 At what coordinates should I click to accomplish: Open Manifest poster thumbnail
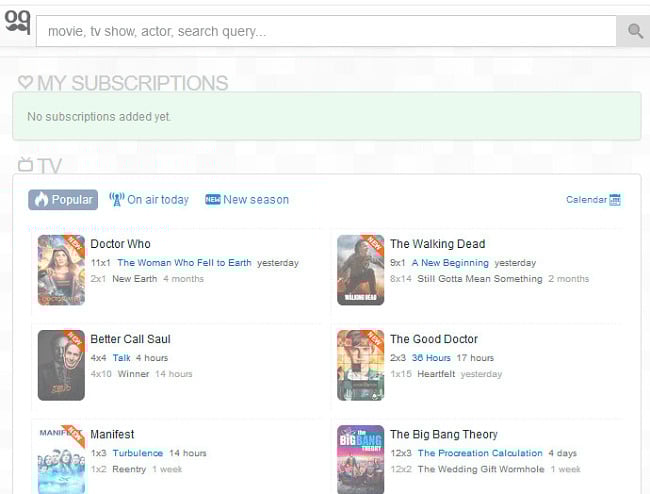click(x=61, y=459)
